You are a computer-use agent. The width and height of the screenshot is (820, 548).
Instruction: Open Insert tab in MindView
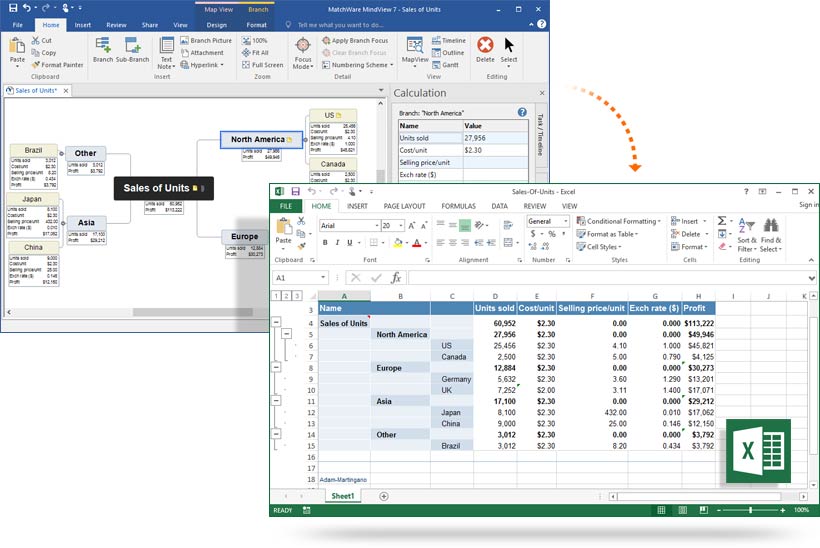click(82, 25)
